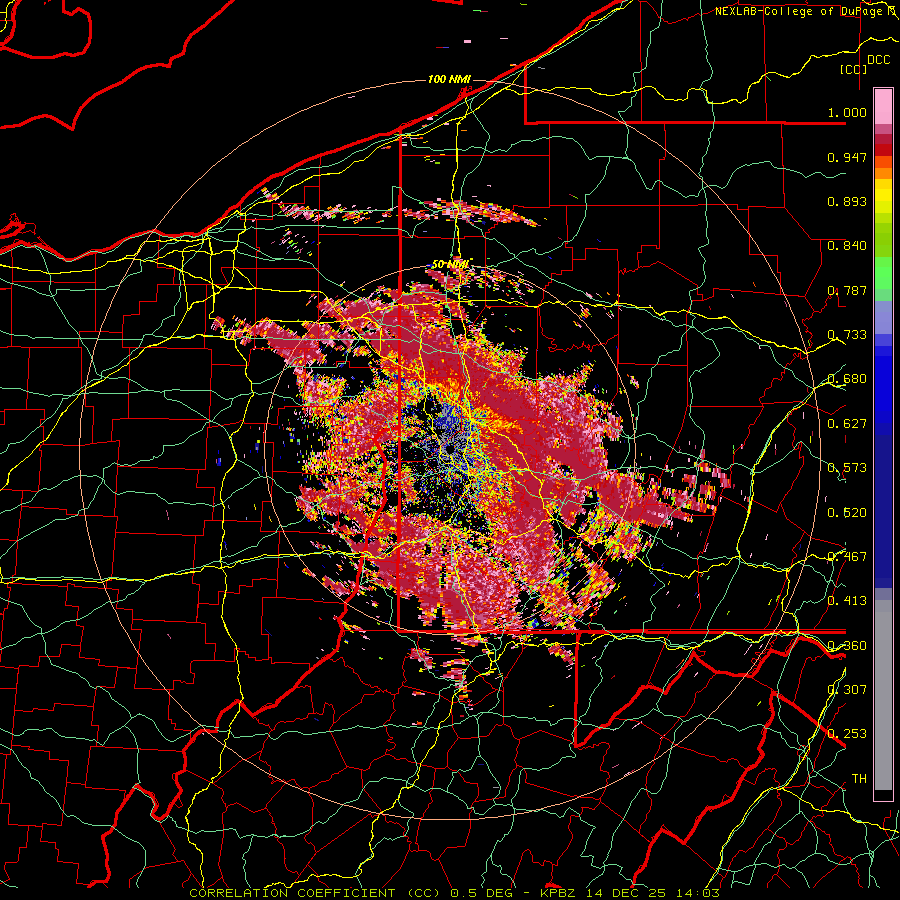Click the 0.413 scale value
The image size is (900, 900).
pyautogui.click(x=847, y=601)
